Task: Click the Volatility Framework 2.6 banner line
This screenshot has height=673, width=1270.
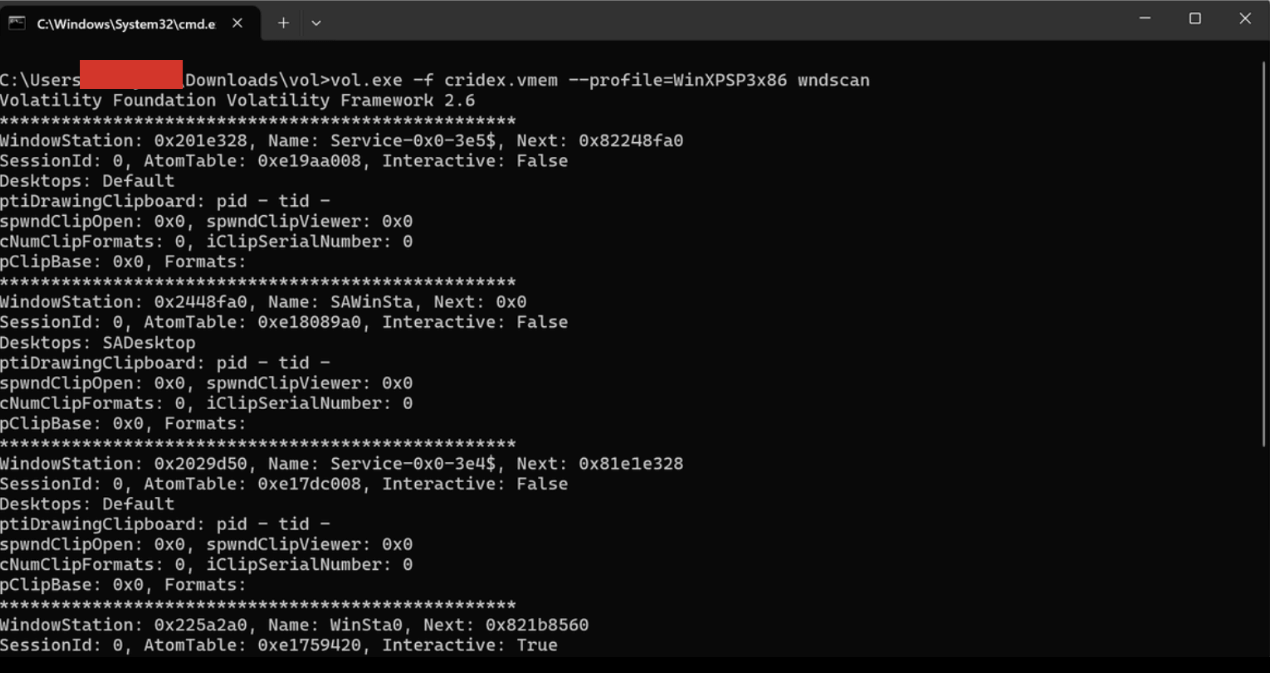Action: coord(238,100)
